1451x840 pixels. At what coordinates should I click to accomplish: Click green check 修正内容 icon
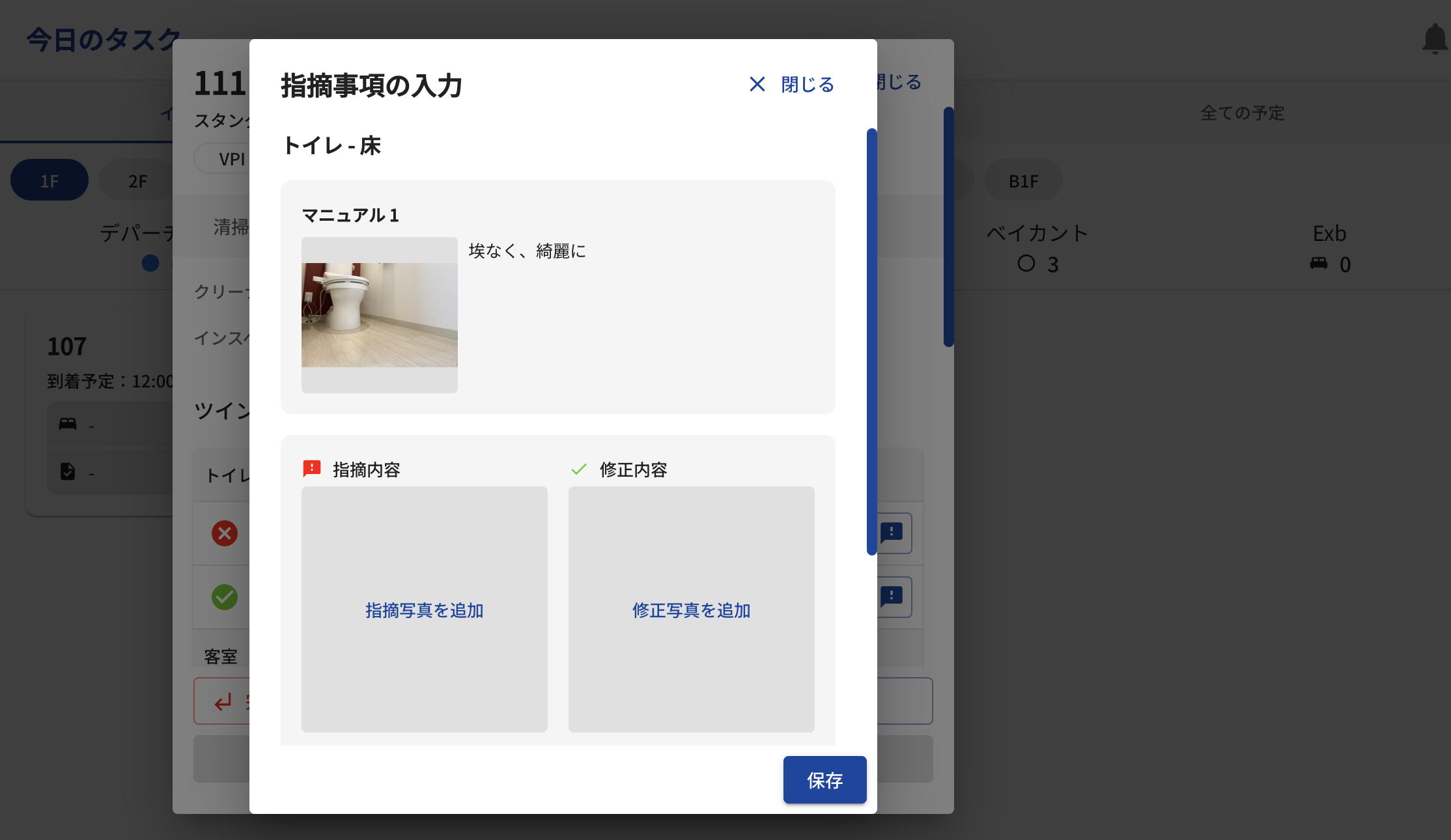pos(579,469)
